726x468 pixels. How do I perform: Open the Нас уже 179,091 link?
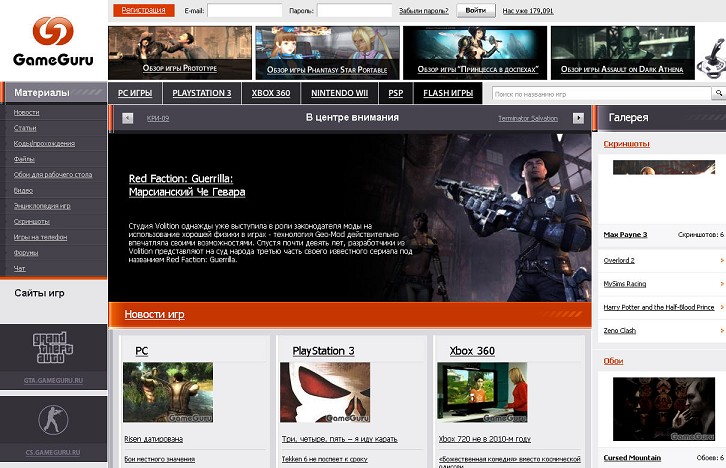tap(528, 11)
